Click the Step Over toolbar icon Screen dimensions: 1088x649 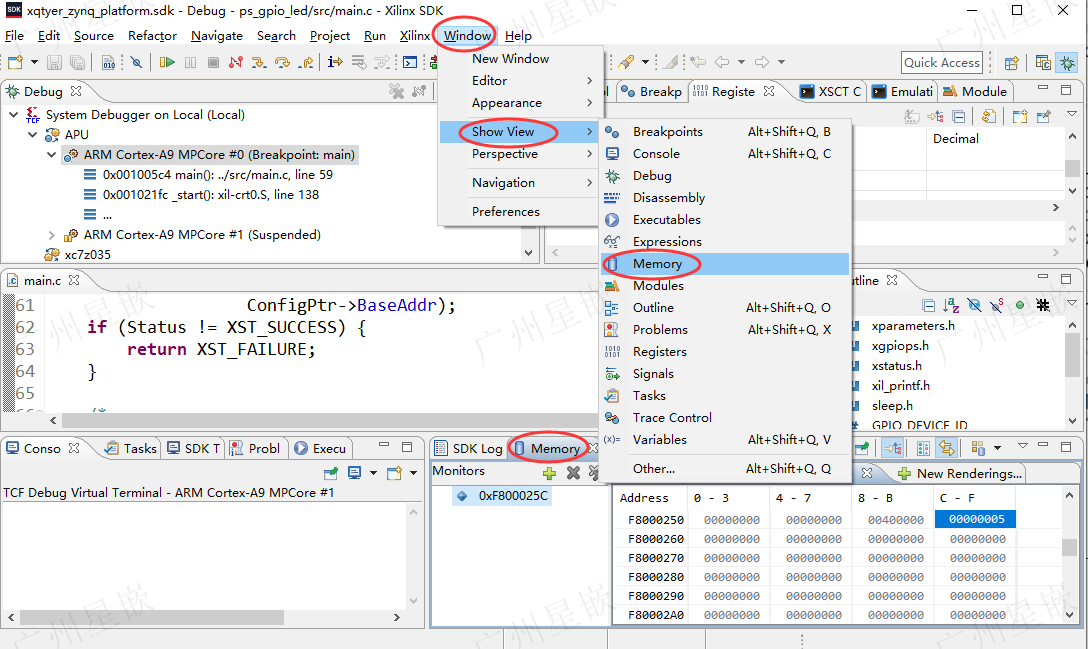coord(283,62)
